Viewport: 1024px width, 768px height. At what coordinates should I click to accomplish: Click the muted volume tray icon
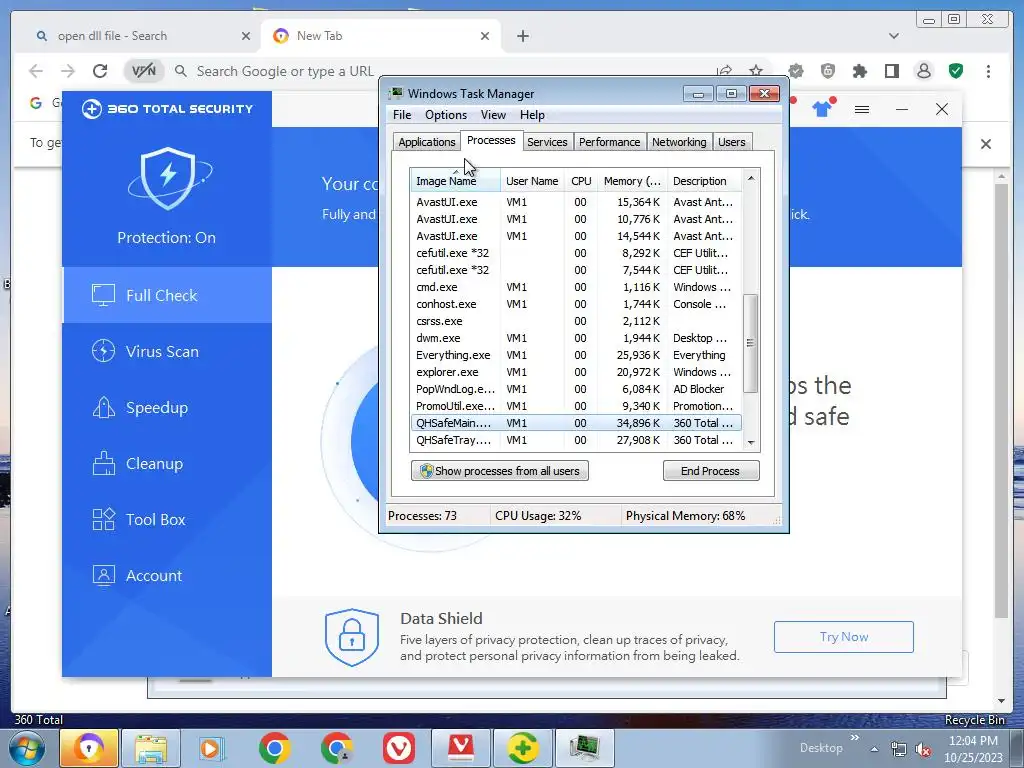(x=923, y=749)
